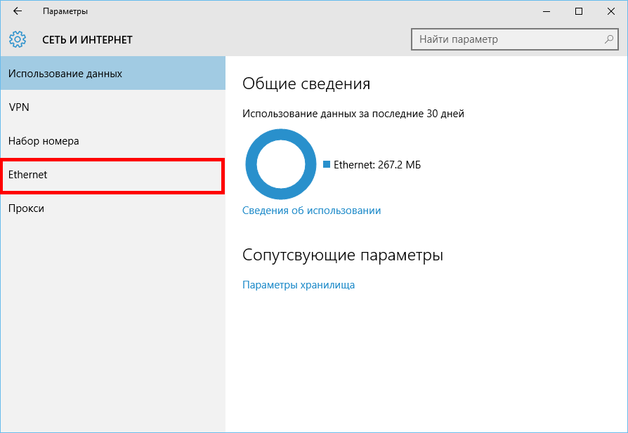The height and width of the screenshot is (433, 628).
Task: Click the settings gear icon
Action: click(x=17, y=40)
